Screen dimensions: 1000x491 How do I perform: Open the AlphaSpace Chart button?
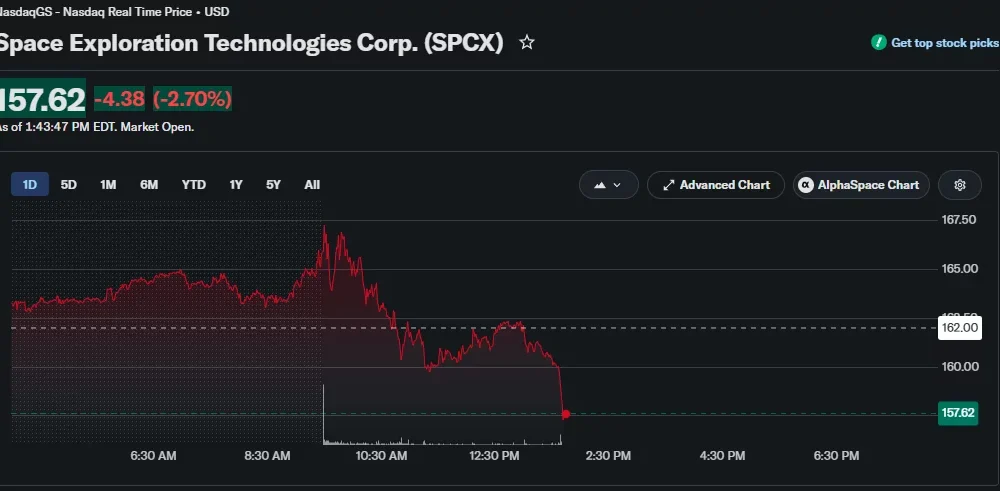click(x=861, y=185)
